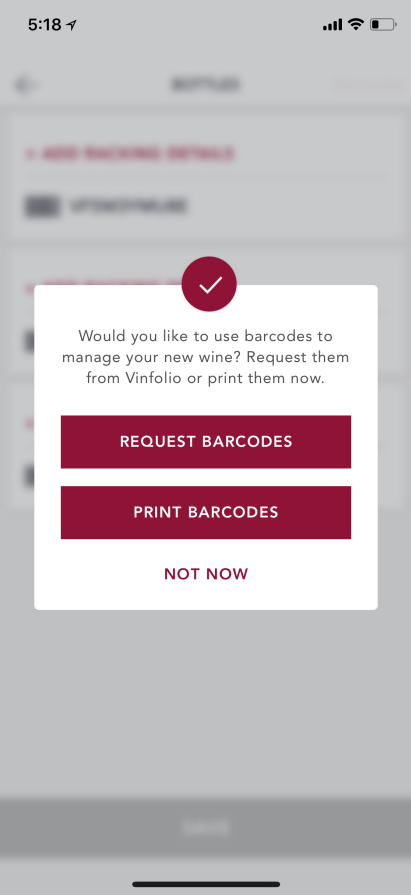Go back using the blurred arrow icon

(x=26, y=85)
